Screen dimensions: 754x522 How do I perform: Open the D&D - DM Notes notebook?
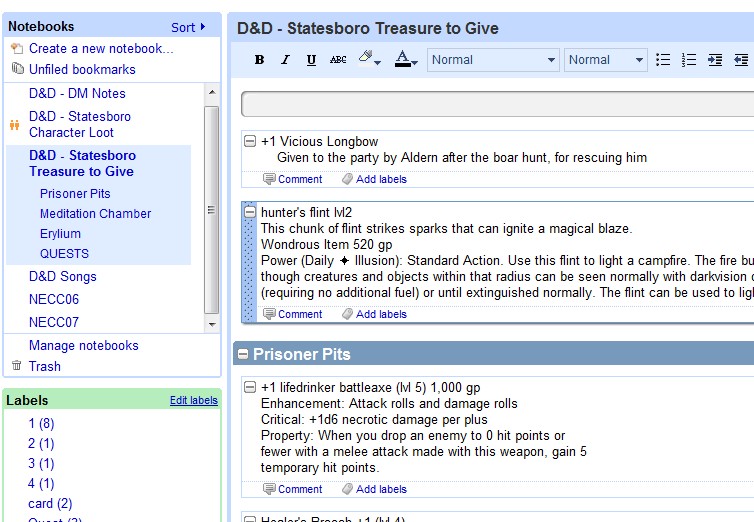click(x=77, y=93)
